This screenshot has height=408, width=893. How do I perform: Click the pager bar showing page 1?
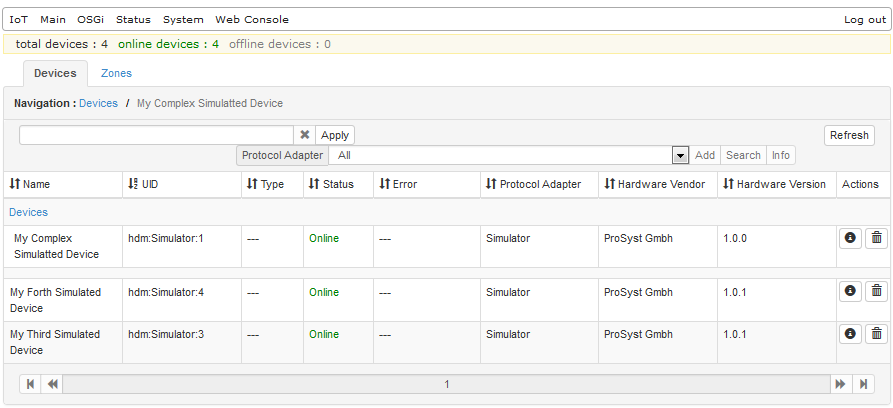pos(446,384)
